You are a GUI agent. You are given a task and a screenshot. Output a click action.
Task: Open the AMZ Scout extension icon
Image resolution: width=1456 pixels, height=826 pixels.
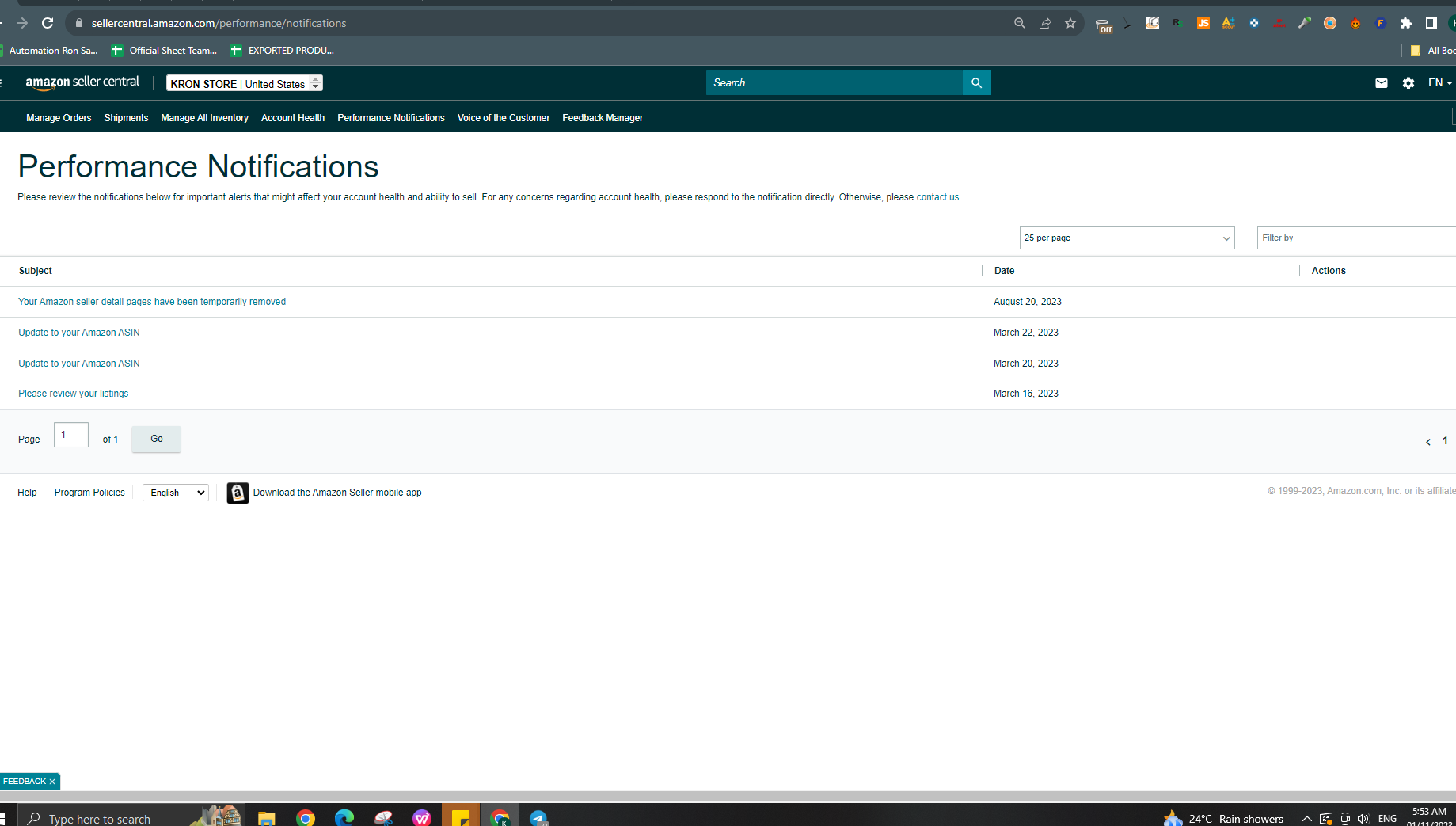click(x=1229, y=23)
